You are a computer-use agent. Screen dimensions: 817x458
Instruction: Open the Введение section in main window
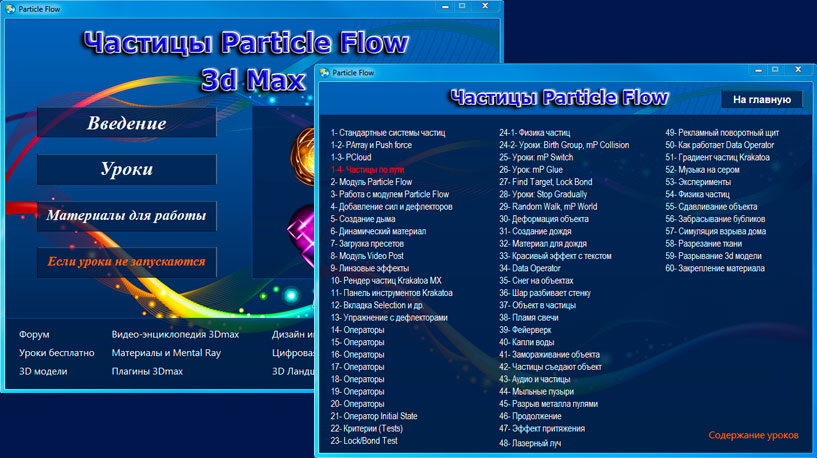(127, 123)
